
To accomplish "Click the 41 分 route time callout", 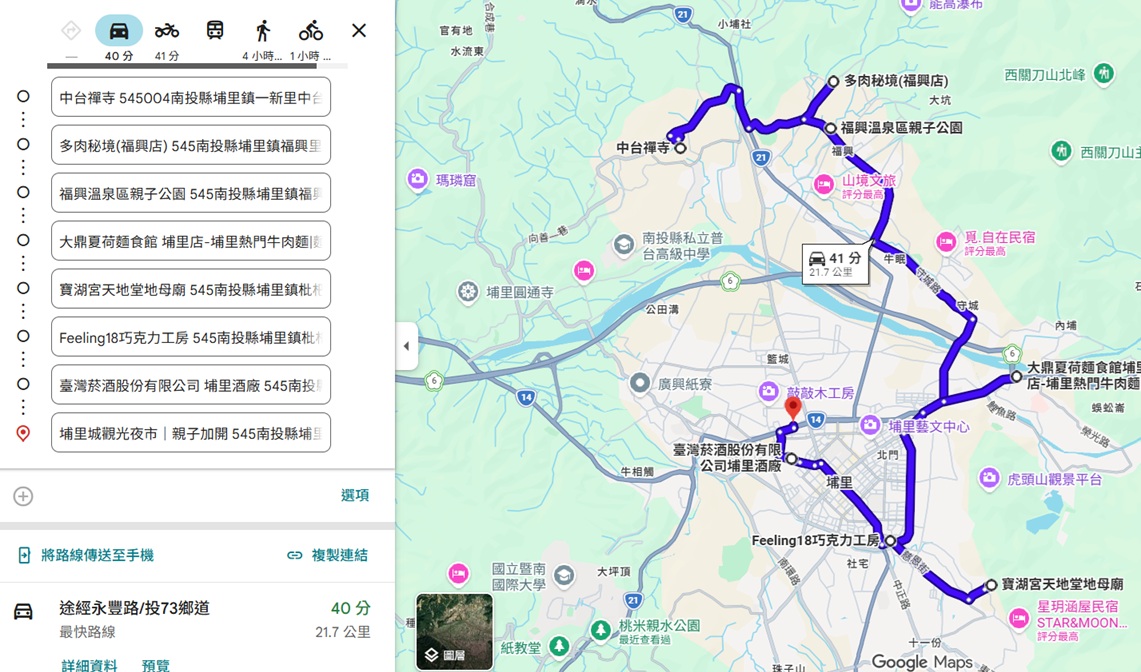I will (835, 264).
